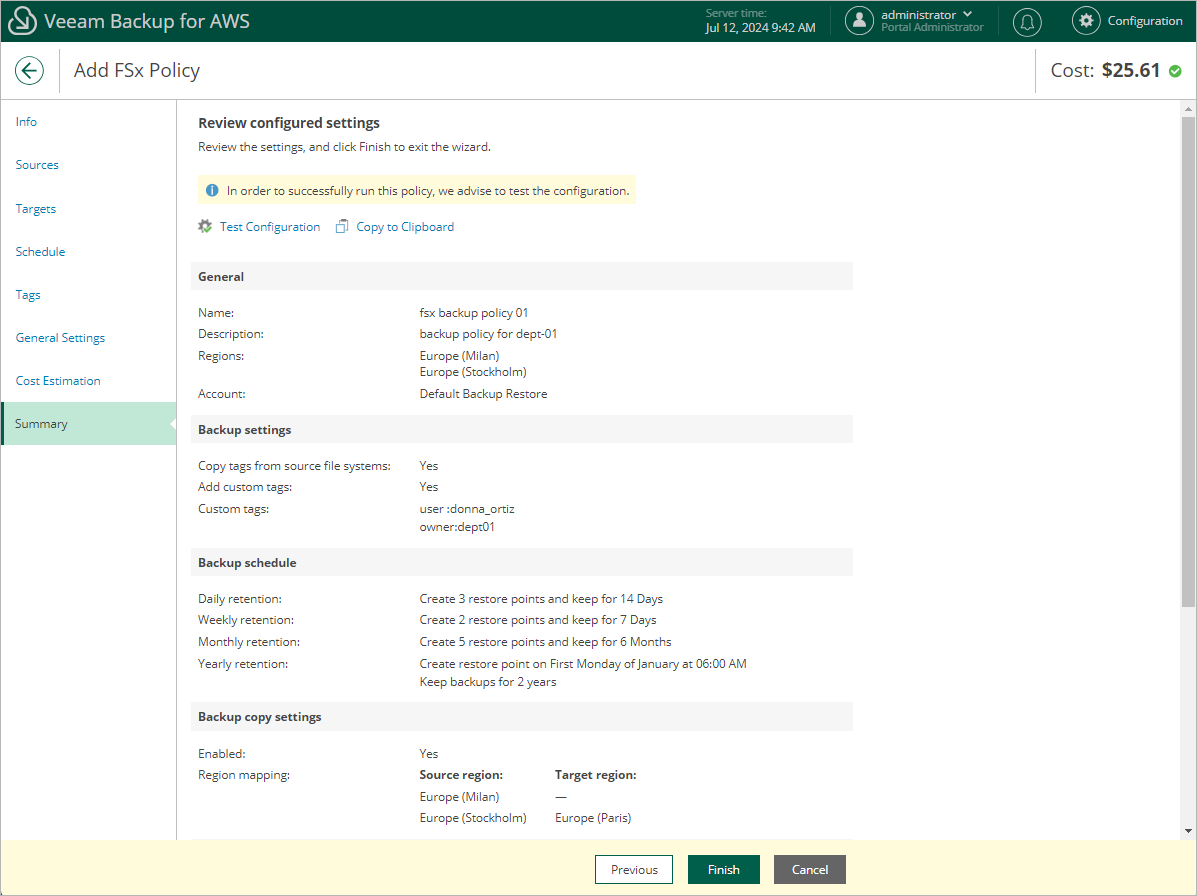Click the administrator user avatar icon

pos(859,21)
